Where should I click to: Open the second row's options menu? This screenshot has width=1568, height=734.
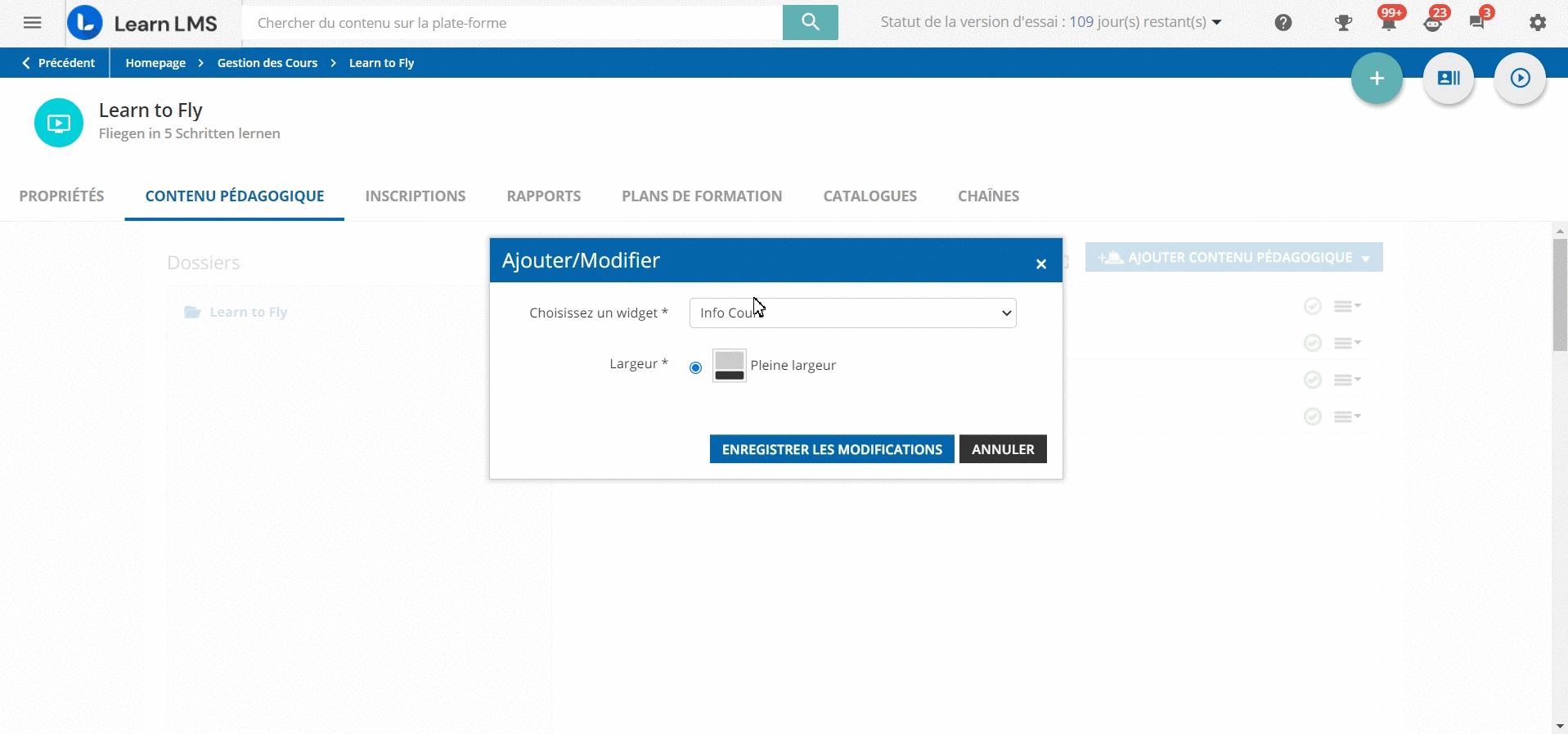click(x=1346, y=343)
